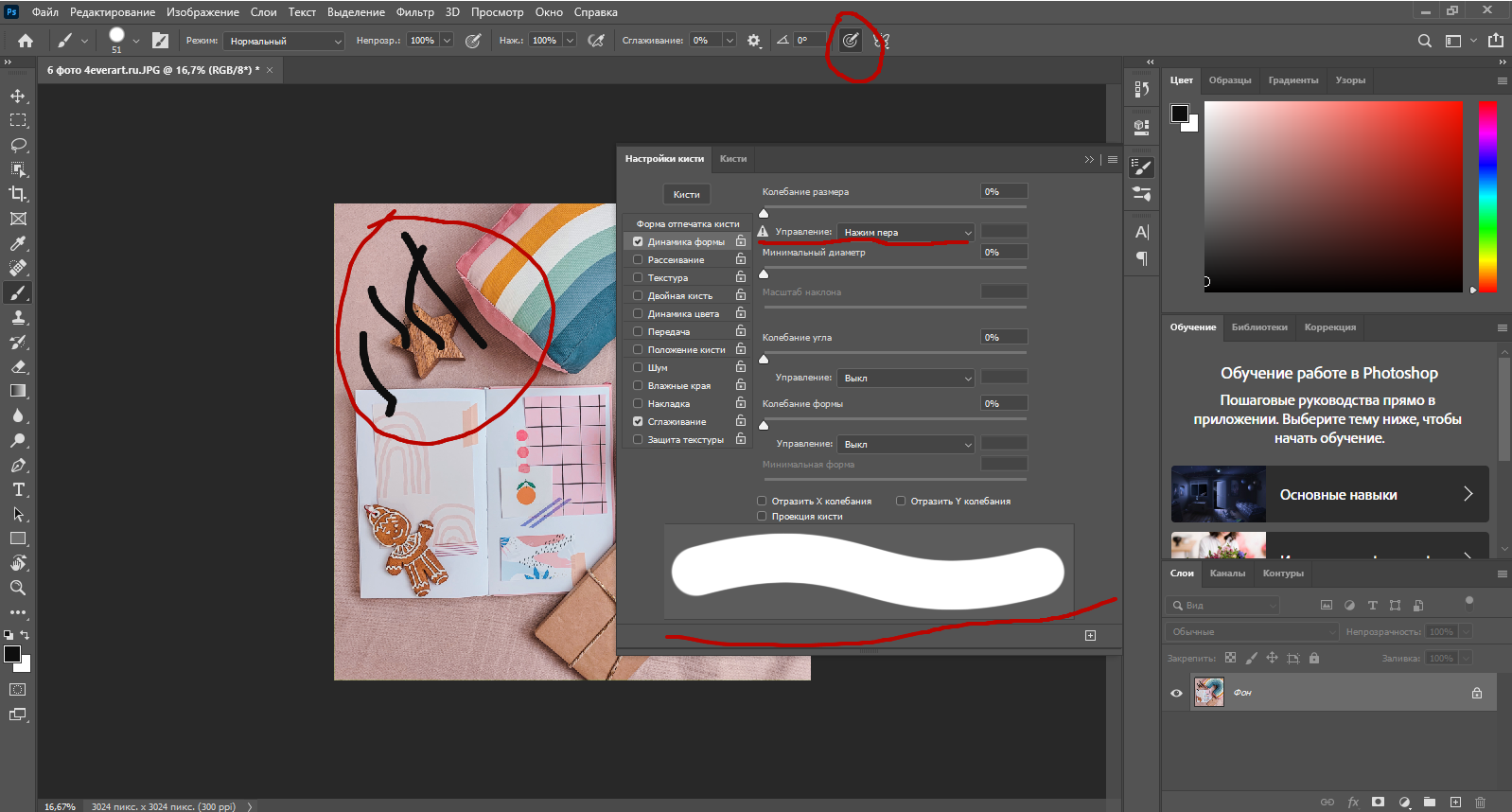Create new brush icon in brush settings
Screen dimensions: 1512x812
[1090, 636]
